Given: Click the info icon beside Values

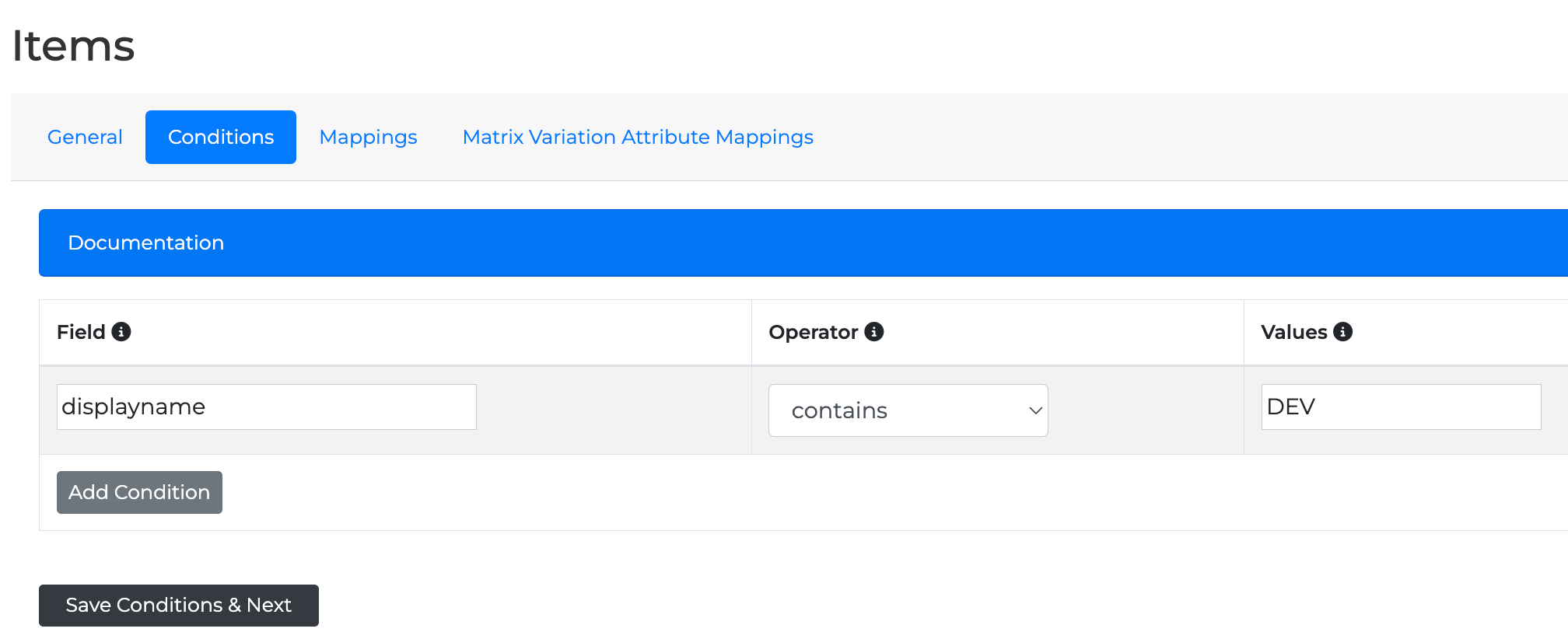Looking at the screenshot, I should click(1343, 332).
